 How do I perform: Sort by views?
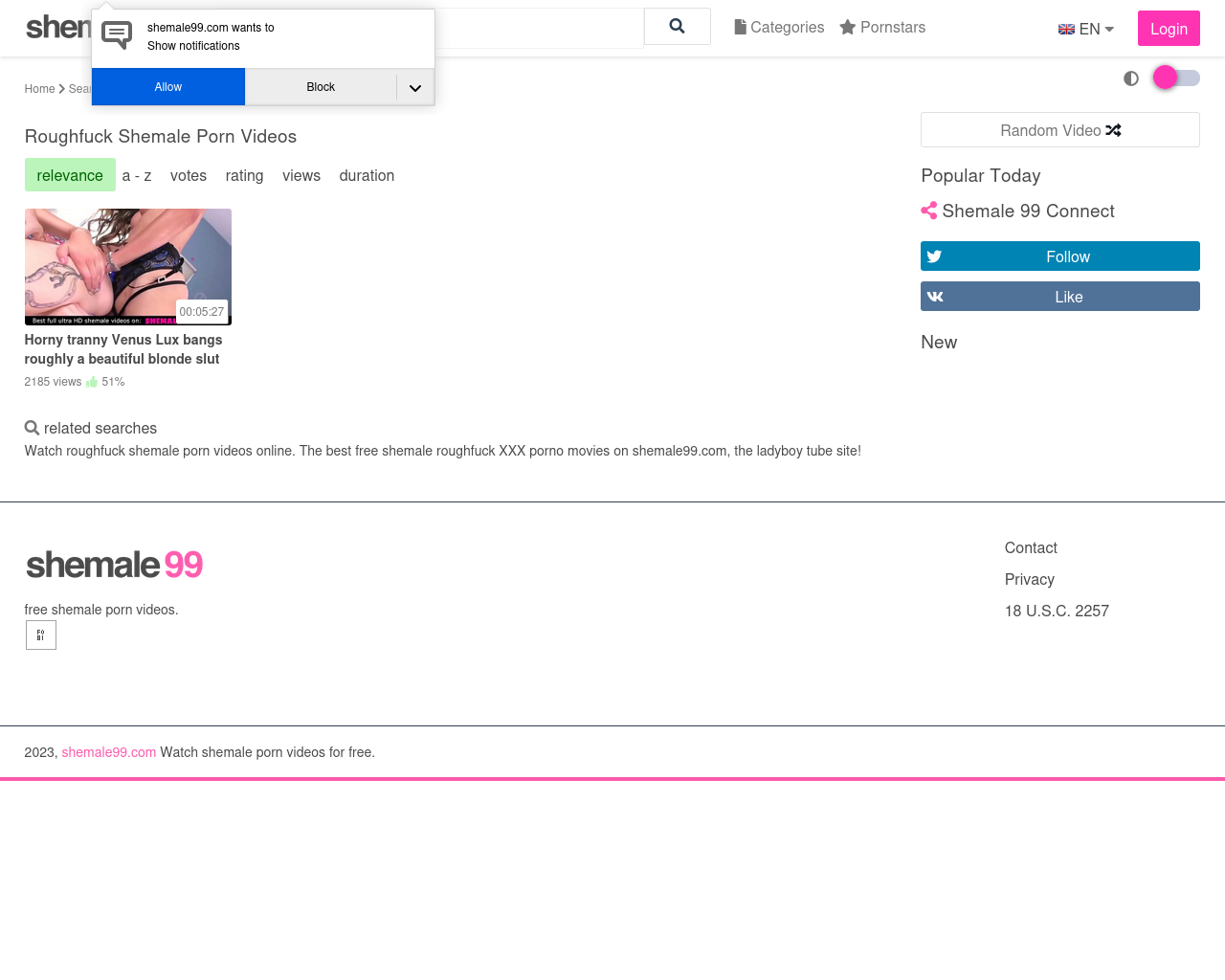click(x=301, y=175)
